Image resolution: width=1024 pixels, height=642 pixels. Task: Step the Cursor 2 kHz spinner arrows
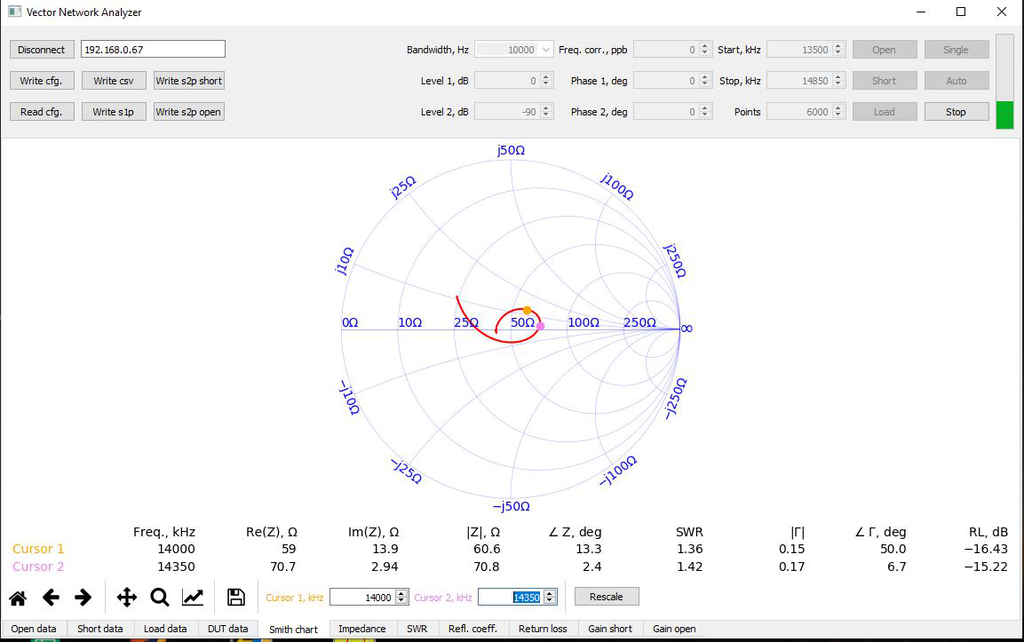click(550, 597)
